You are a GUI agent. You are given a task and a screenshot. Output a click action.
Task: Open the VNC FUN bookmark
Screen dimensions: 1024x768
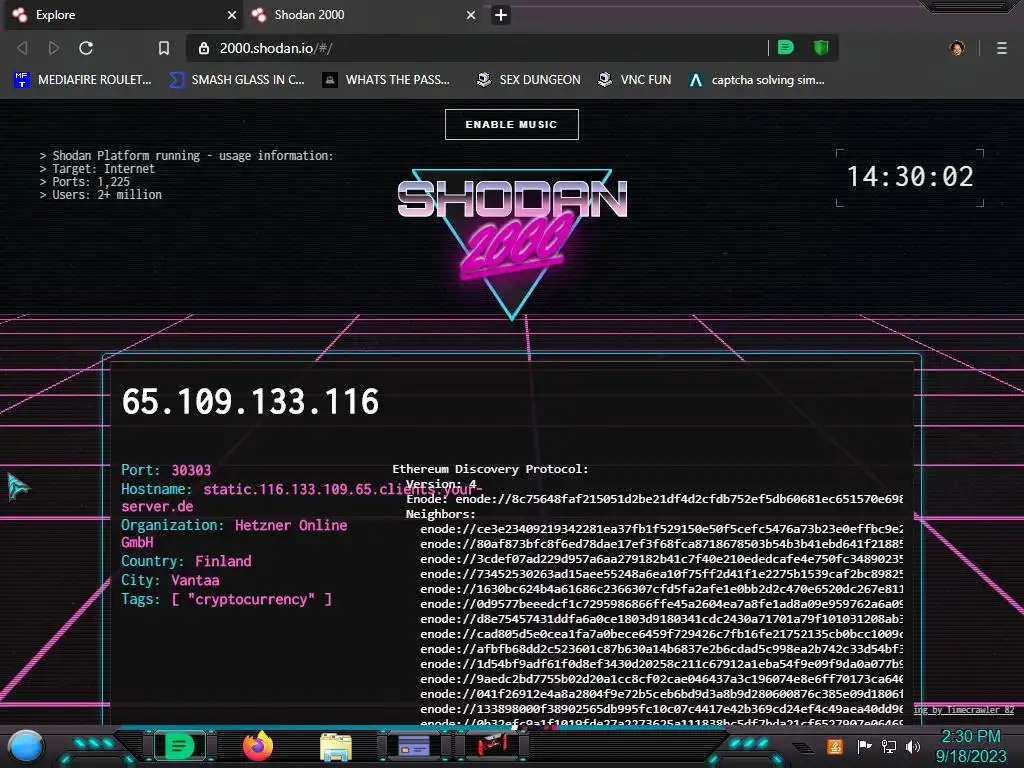click(x=634, y=80)
